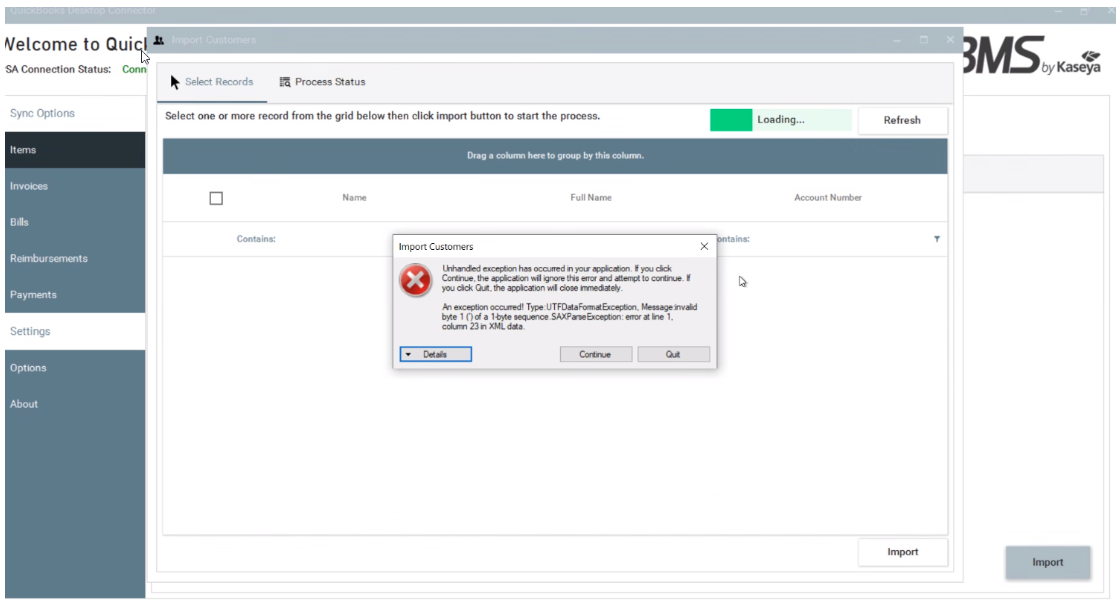Sort by the Account Number column header
This screenshot has height=604, width=1118.
[x=828, y=198]
